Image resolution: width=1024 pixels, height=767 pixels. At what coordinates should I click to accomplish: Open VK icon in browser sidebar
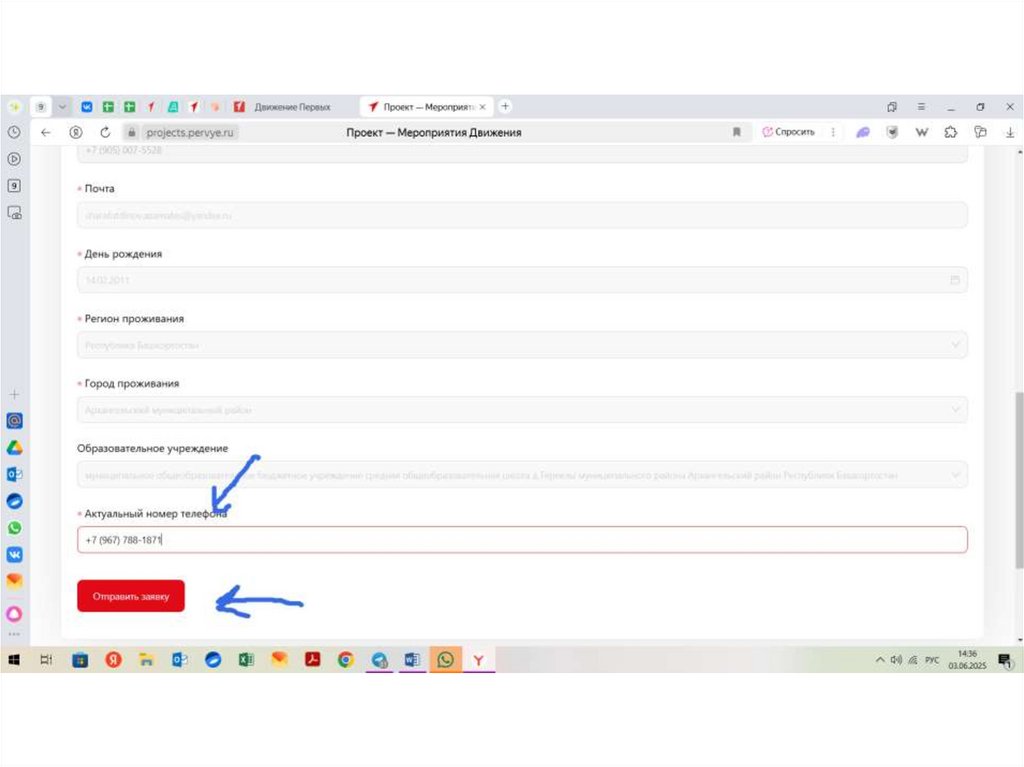(14, 555)
